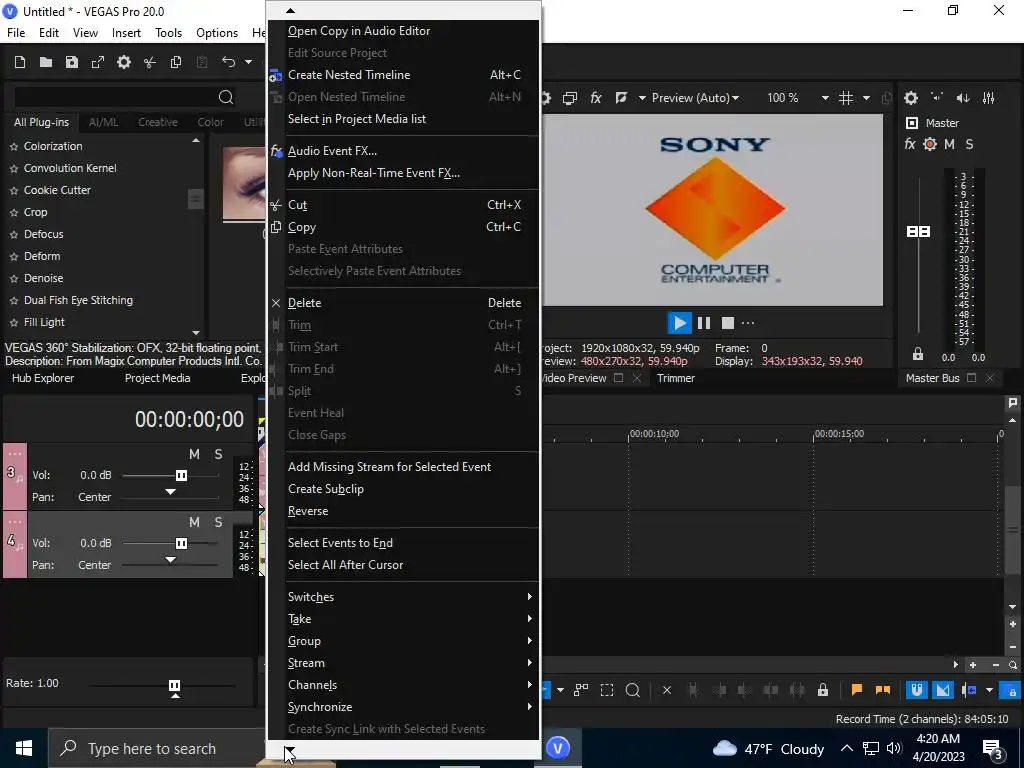1024x768 pixels.
Task: Click the Dim Output icon in Master Bus
Action: [963, 98]
